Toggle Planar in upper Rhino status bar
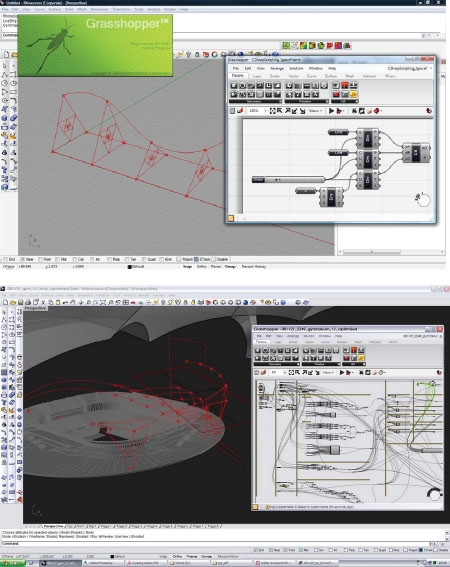 216,267
